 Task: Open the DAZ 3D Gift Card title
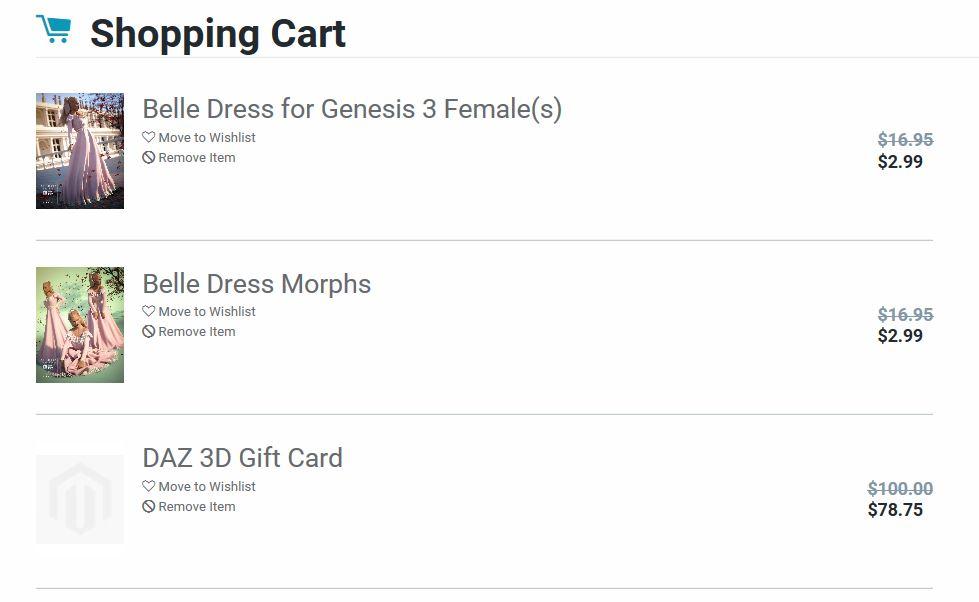pos(242,458)
